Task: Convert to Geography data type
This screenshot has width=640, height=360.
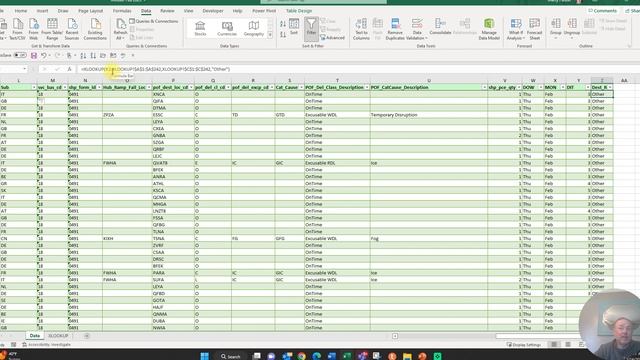Action: 253,29
